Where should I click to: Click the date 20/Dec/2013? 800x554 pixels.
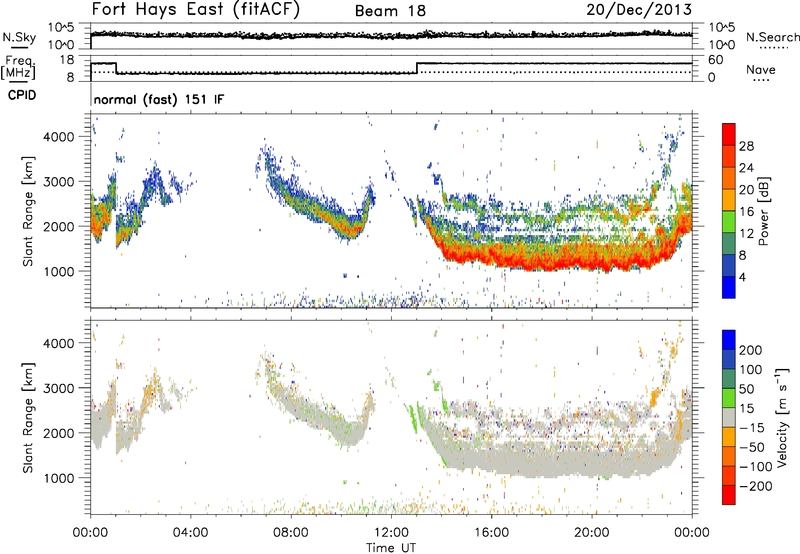click(x=639, y=9)
